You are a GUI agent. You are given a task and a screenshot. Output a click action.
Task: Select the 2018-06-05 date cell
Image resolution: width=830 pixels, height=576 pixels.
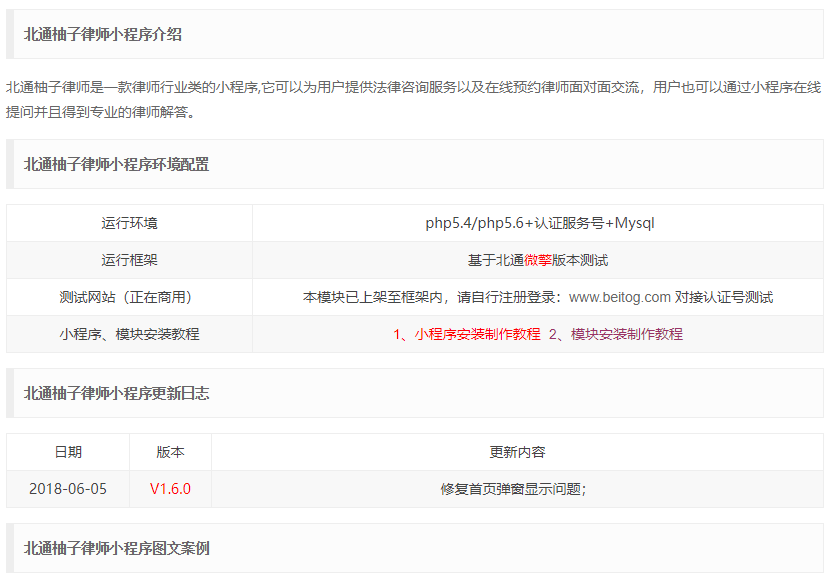point(68,489)
